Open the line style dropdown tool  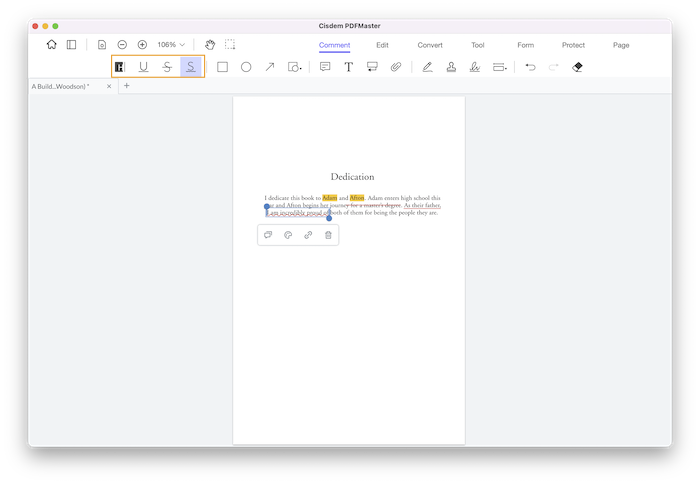[x=500, y=67]
